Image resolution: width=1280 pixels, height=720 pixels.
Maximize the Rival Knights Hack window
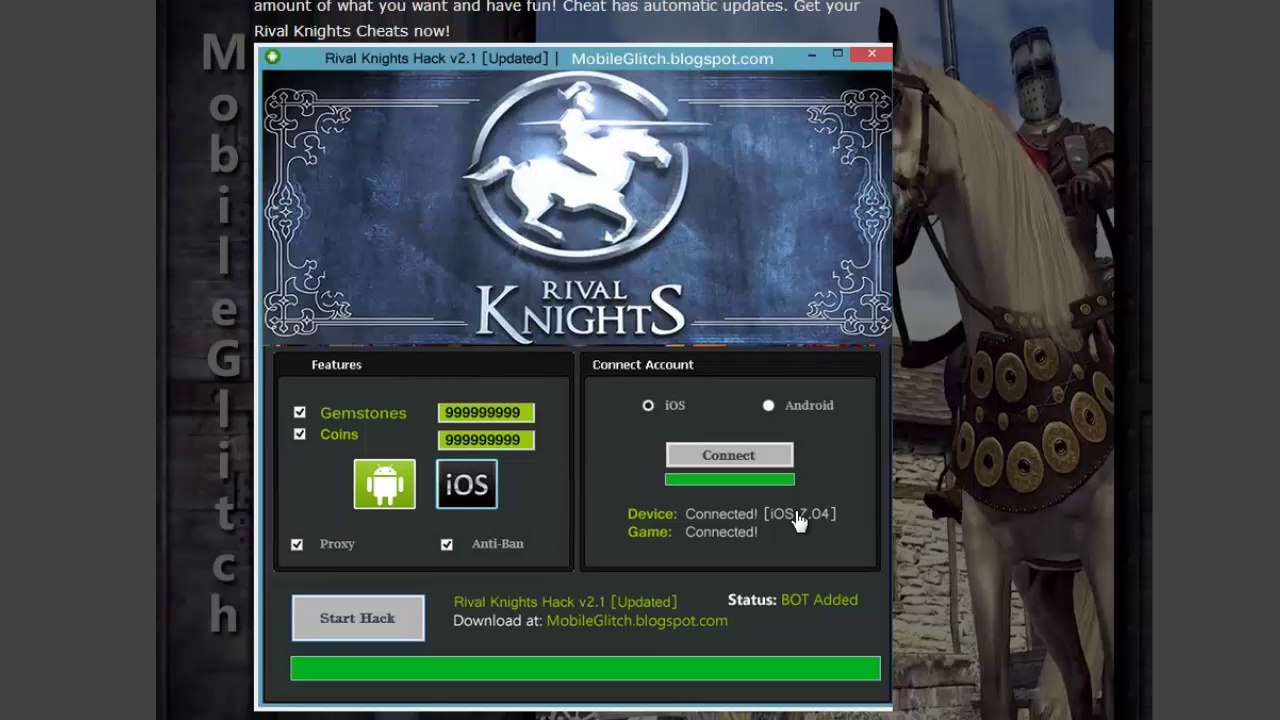[838, 54]
